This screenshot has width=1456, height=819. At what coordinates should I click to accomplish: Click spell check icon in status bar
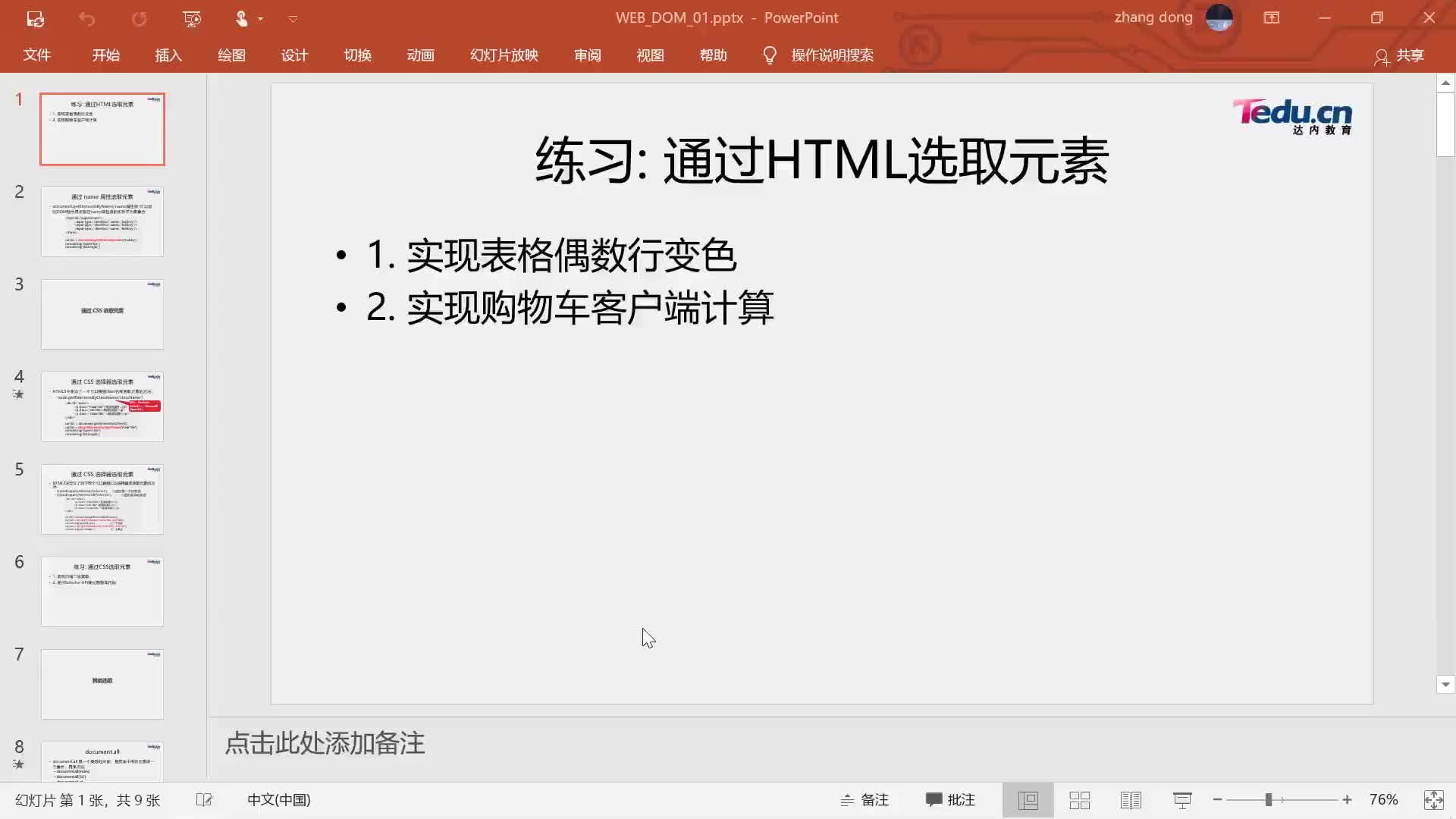tap(205, 800)
